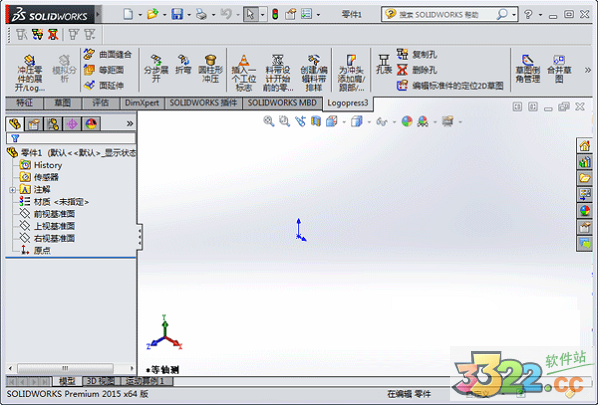Image resolution: width=600 pixels, height=406 pixels.
Task: Select the 材质 <未指定> material item
Action: coord(54,202)
